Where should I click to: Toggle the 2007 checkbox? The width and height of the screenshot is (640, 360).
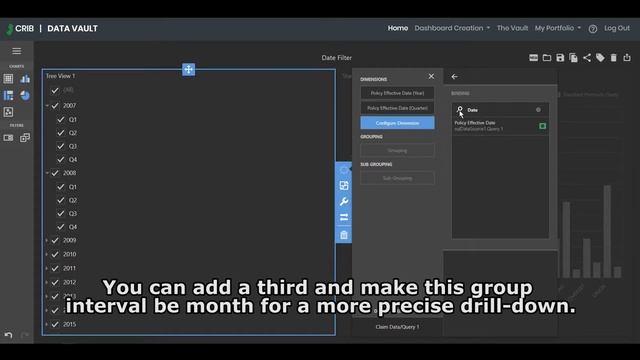(55, 106)
